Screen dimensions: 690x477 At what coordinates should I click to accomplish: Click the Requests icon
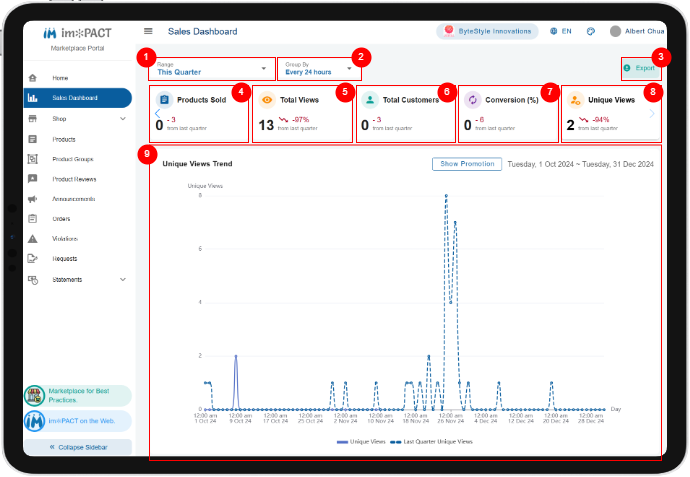click(x=33, y=258)
